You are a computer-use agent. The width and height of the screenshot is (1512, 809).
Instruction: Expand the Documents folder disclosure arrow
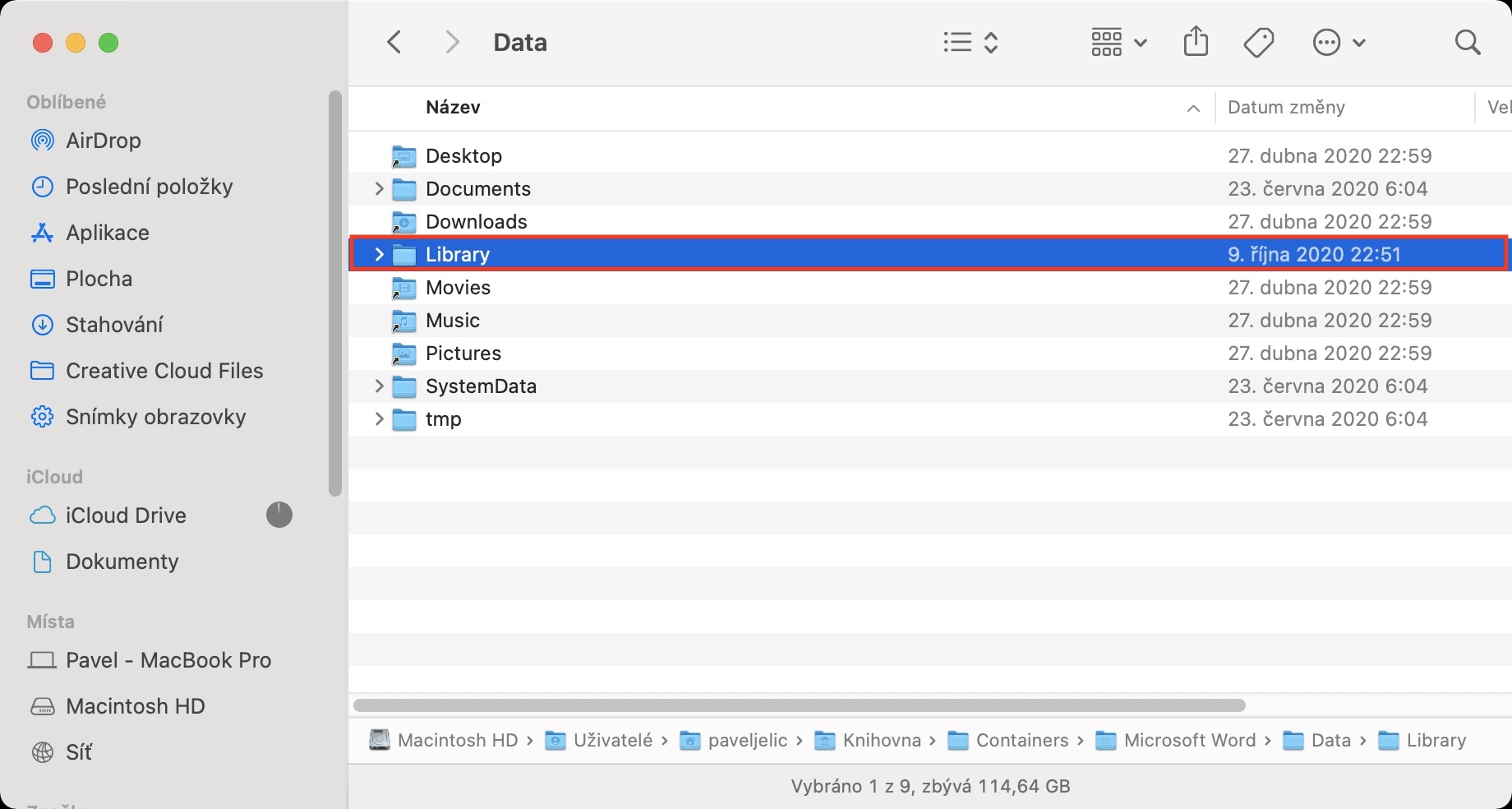pos(379,189)
